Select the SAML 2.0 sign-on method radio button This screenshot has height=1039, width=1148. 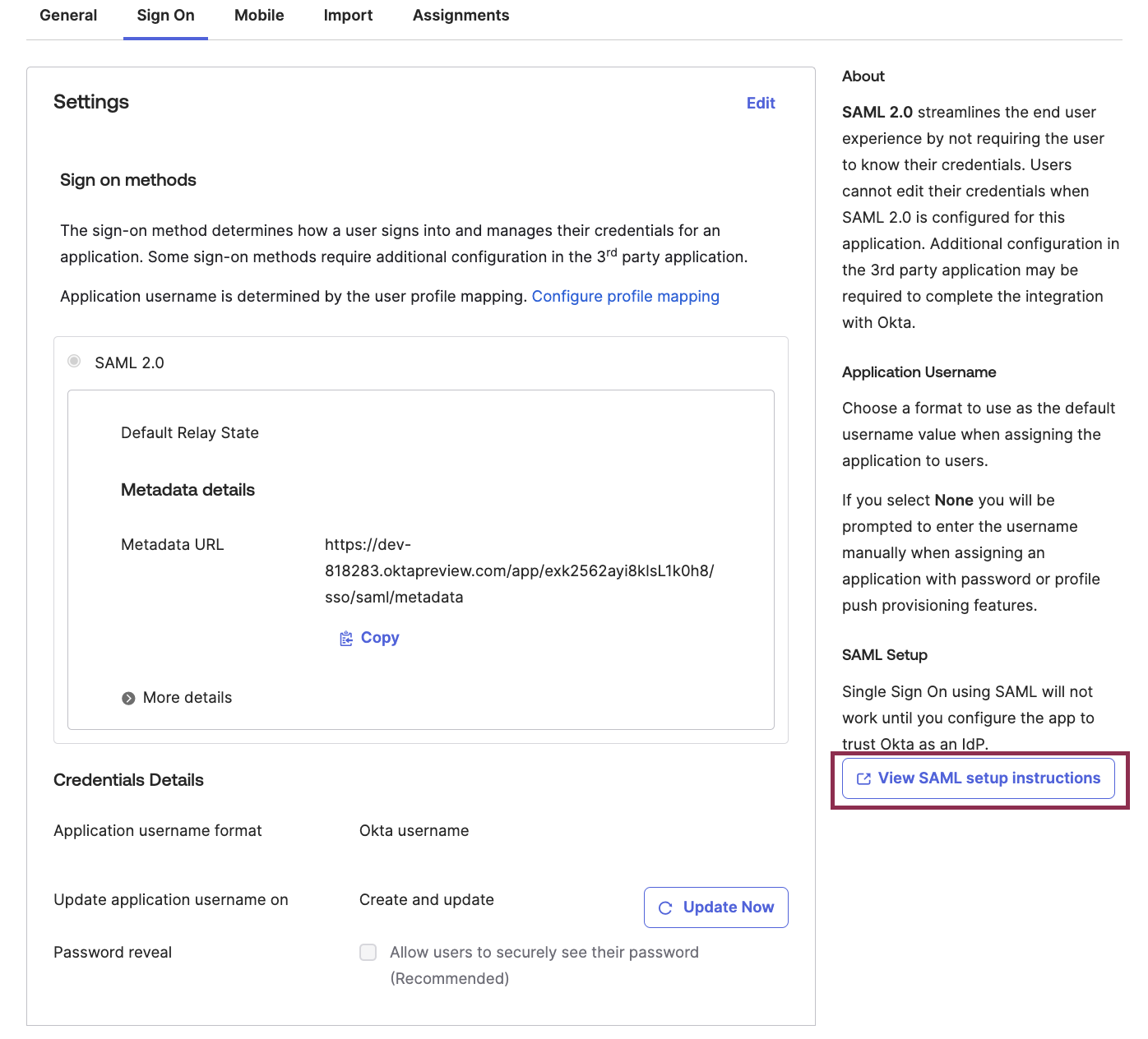pyautogui.click(x=74, y=361)
